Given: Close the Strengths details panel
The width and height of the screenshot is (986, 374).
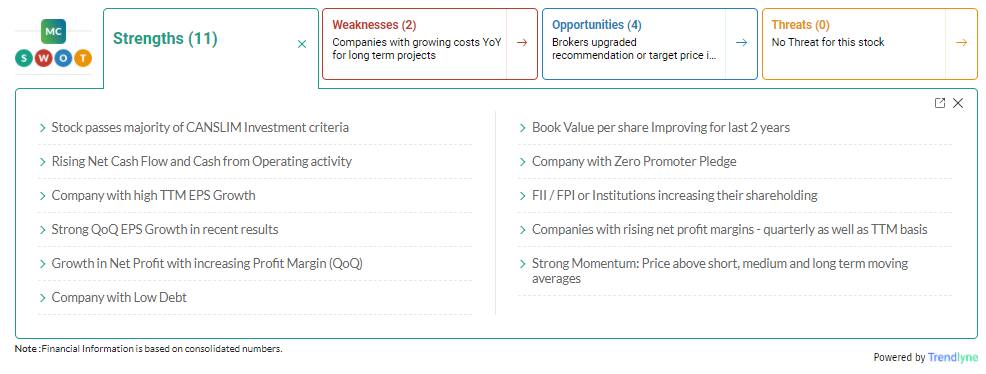Looking at the screenshot, I should tap(958, 103).
